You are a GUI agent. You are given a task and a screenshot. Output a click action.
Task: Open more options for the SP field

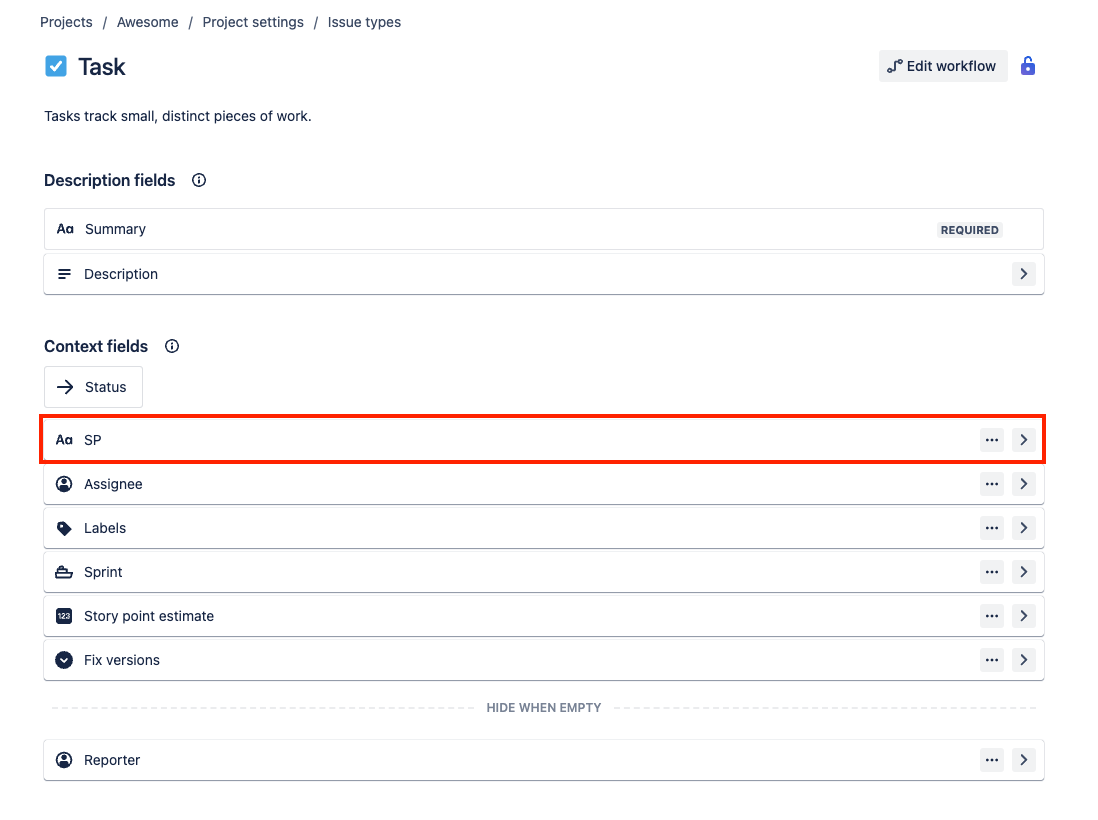coord(991,440)
